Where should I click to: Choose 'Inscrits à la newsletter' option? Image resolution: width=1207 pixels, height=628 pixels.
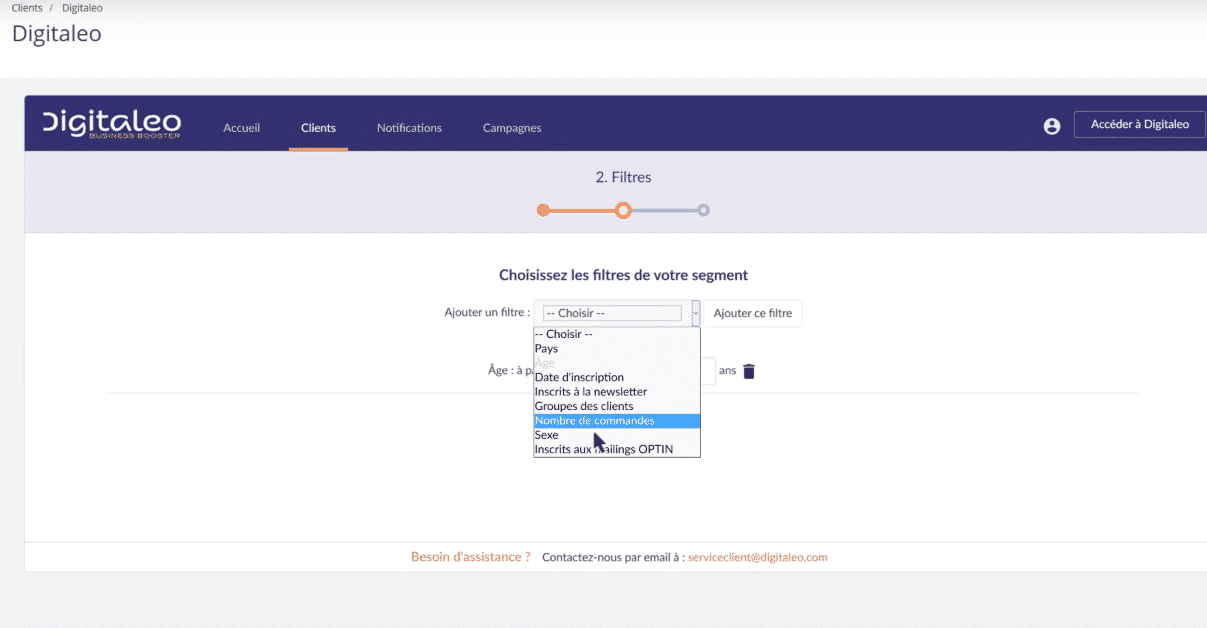click(590, 392)
